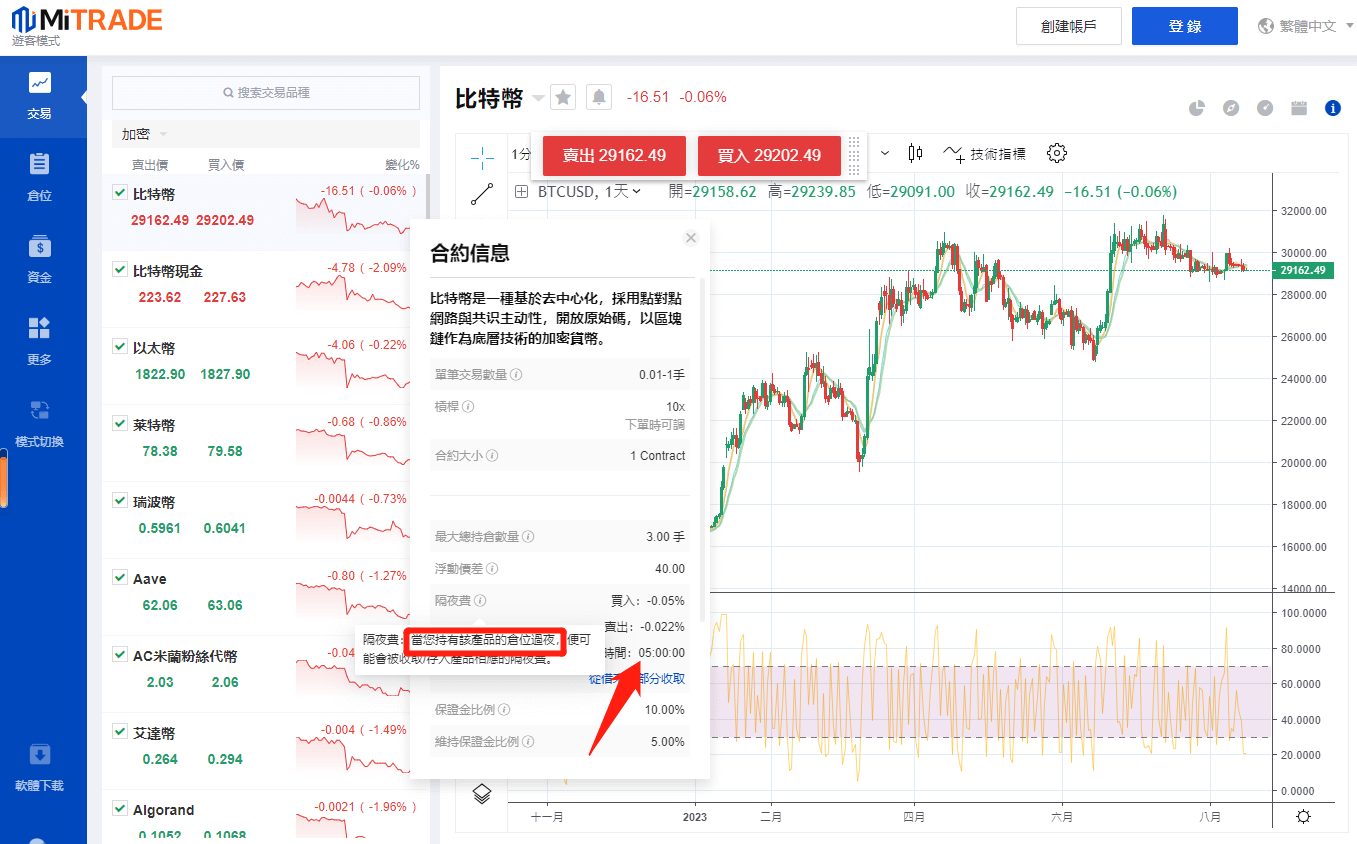
Task: Open the 更多 more section
Action: click(x=40, y=342)
